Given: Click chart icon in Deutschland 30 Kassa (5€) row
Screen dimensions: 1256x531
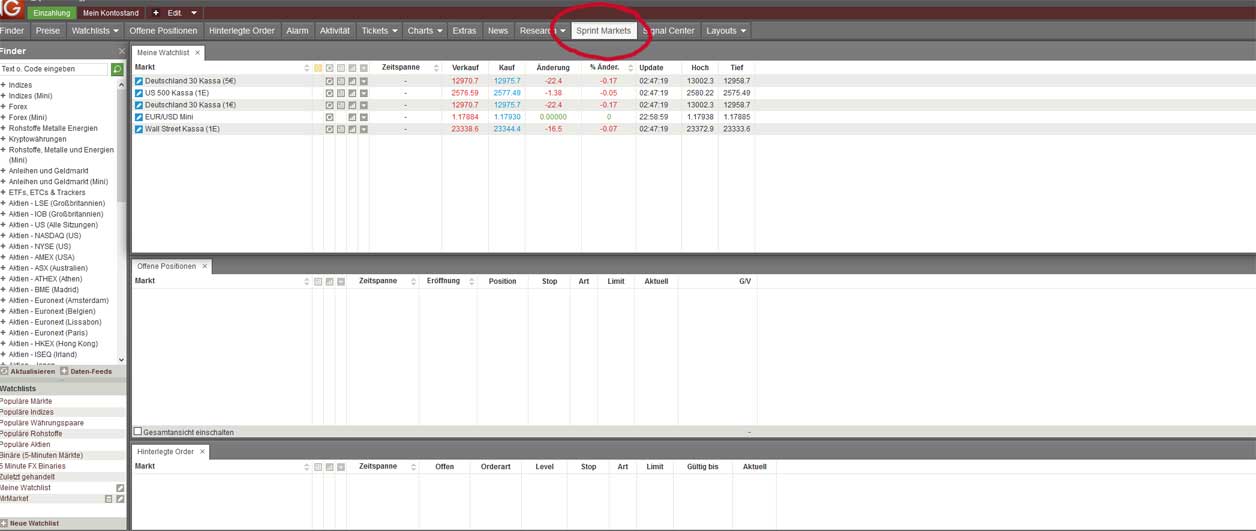Looking at the screenshot, I should point(352,81).
